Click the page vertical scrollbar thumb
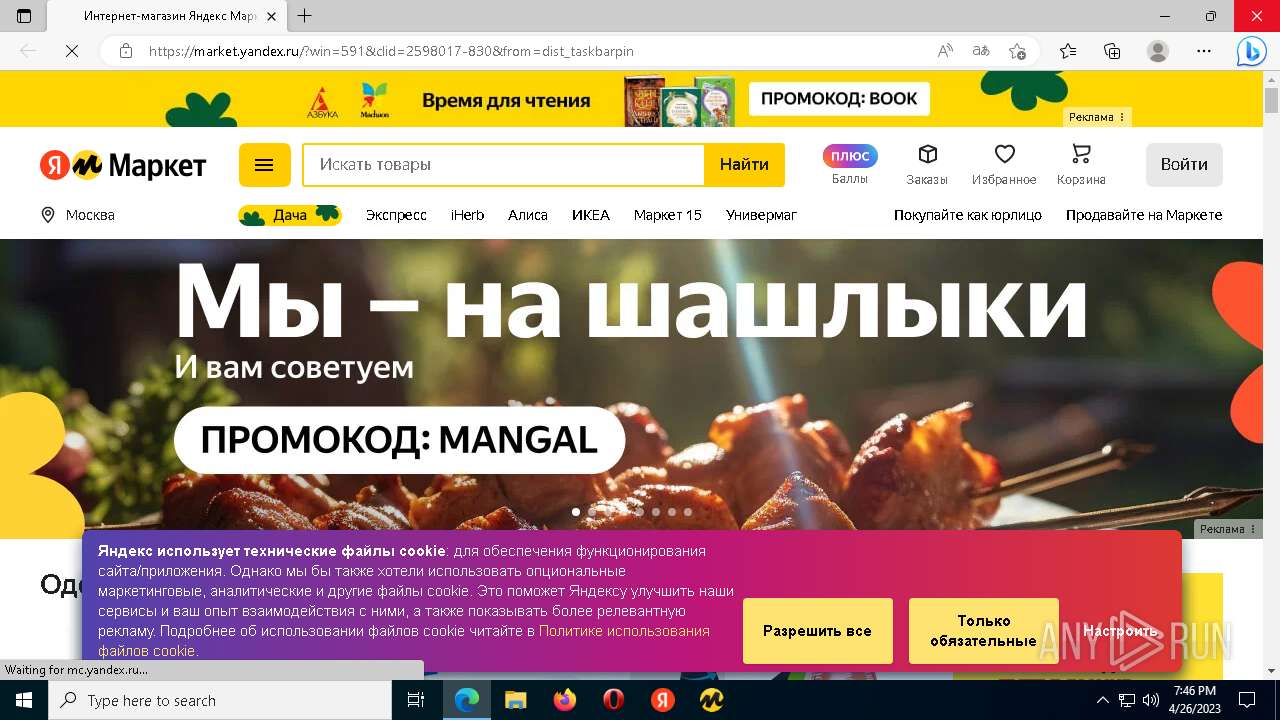The image size is (1280, 720). pos(1271,100)
